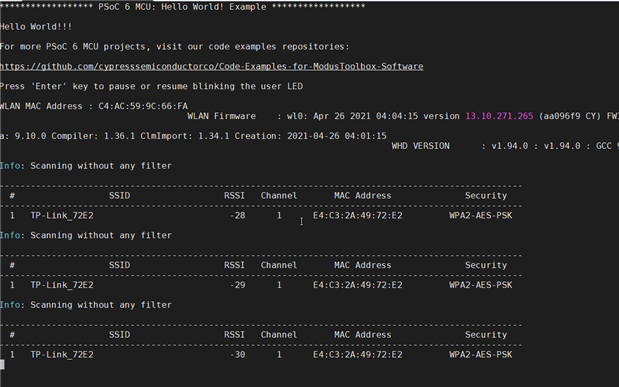Click MAC E4:C3:2A:49:72:E2 in the -30 RSSI row

[358, 355]
